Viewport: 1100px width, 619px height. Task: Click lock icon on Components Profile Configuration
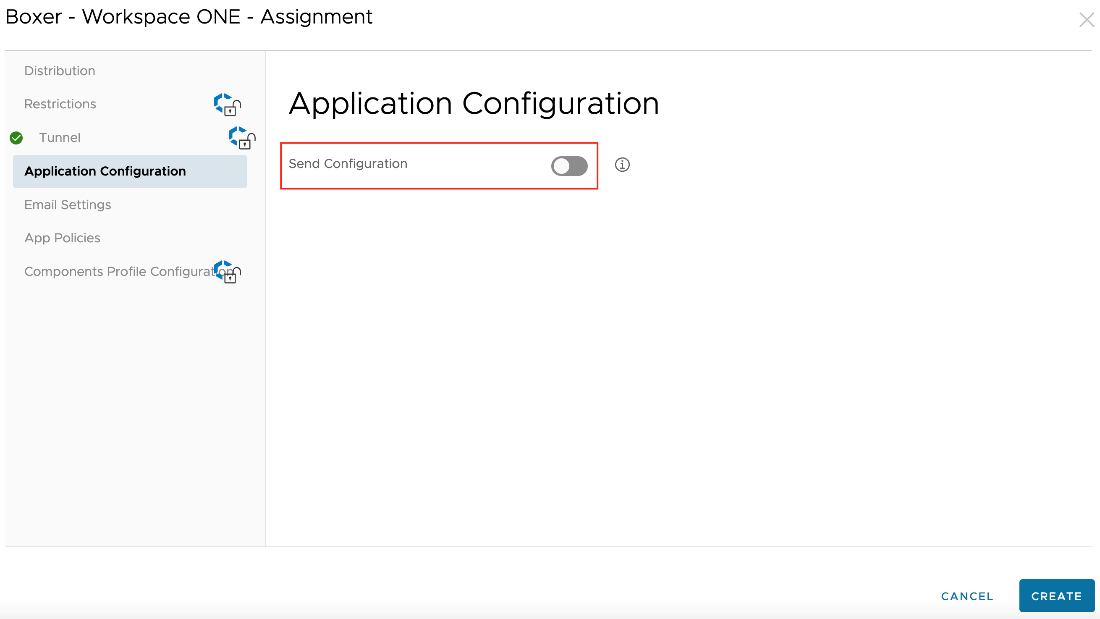pyautogui.click(x=228, y=272)
